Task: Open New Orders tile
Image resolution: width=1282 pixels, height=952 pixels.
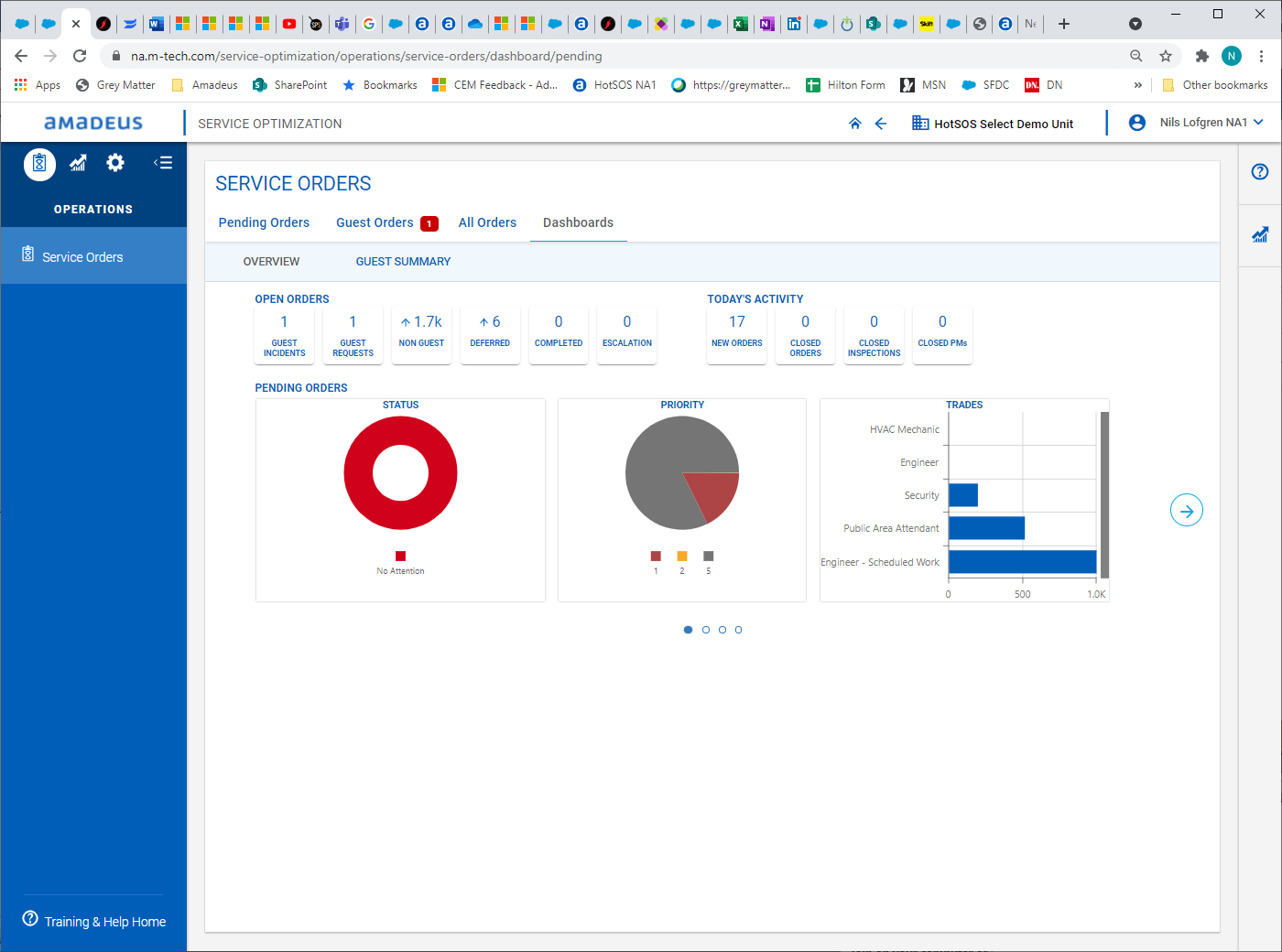Action: point(737,335)
